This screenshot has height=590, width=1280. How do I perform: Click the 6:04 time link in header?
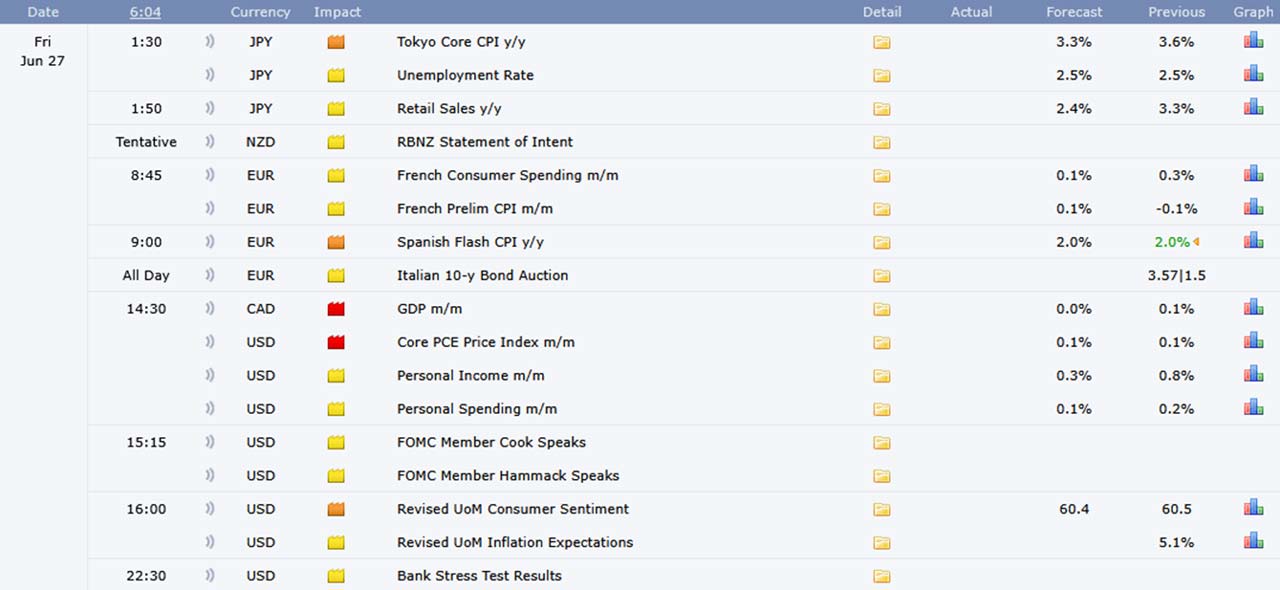tap(146, 12)
